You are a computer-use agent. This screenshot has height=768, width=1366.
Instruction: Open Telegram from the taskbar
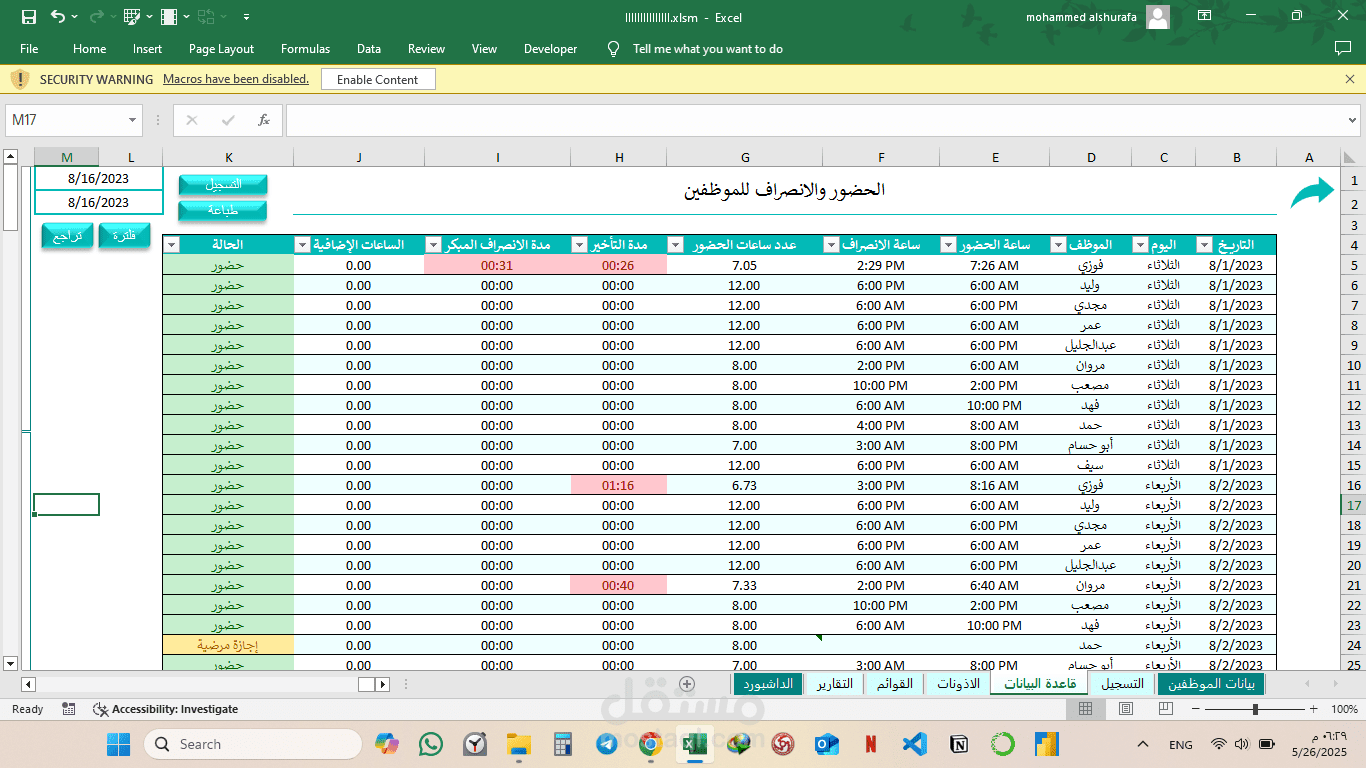[x=606, y=744]
